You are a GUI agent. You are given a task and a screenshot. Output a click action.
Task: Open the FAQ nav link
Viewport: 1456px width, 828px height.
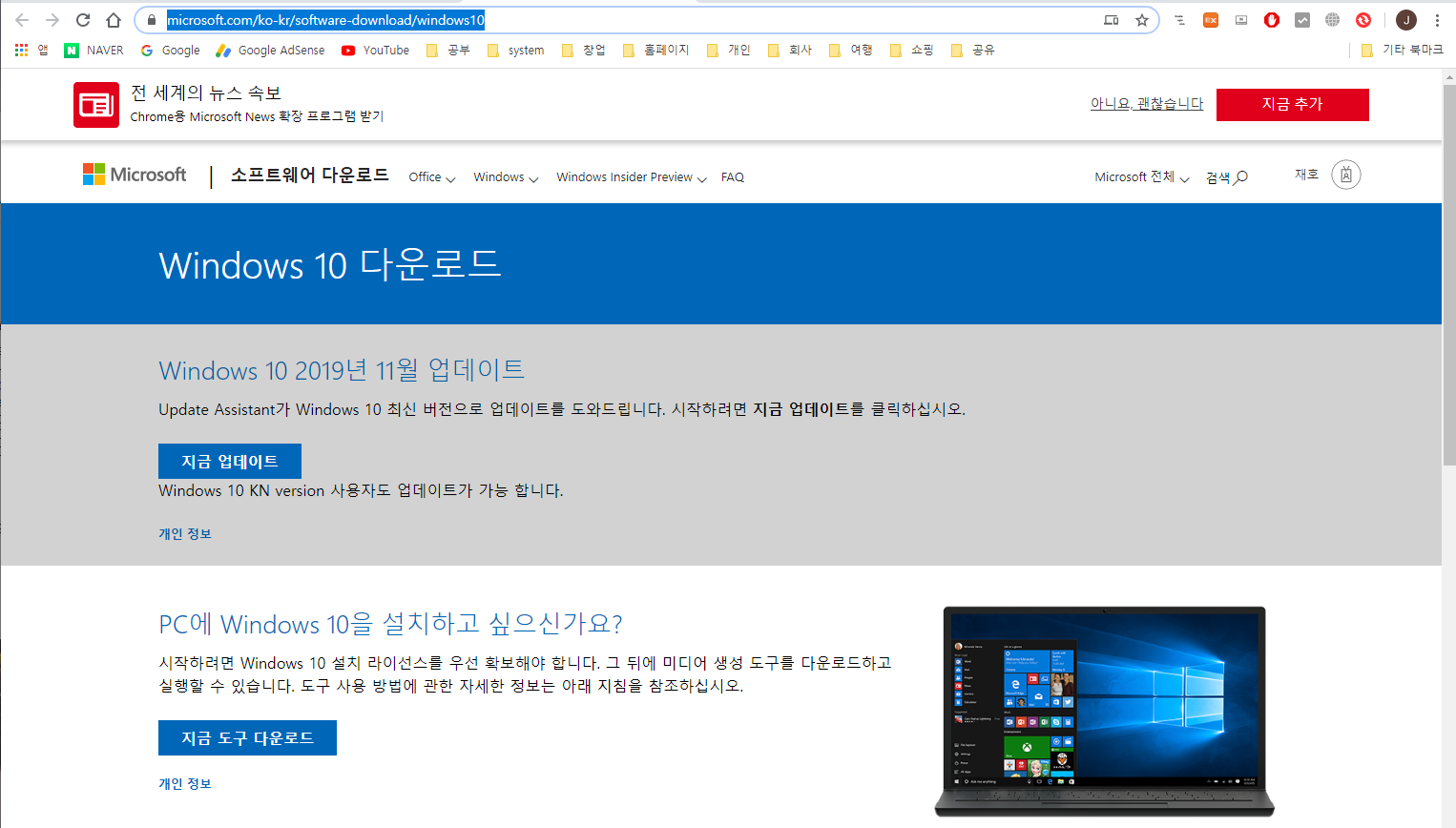coord(733,177)
